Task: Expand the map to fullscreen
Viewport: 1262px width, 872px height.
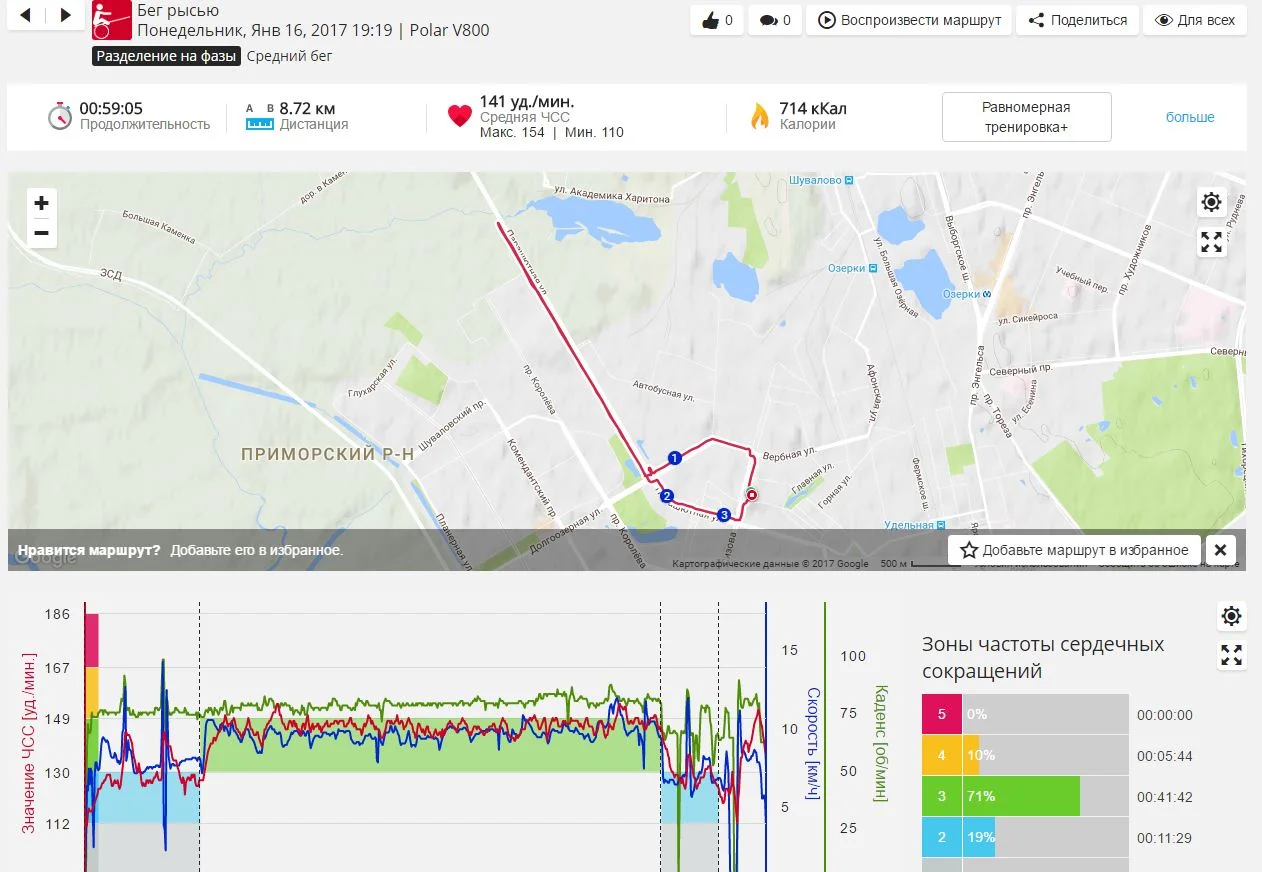Action: [1211, 242]
